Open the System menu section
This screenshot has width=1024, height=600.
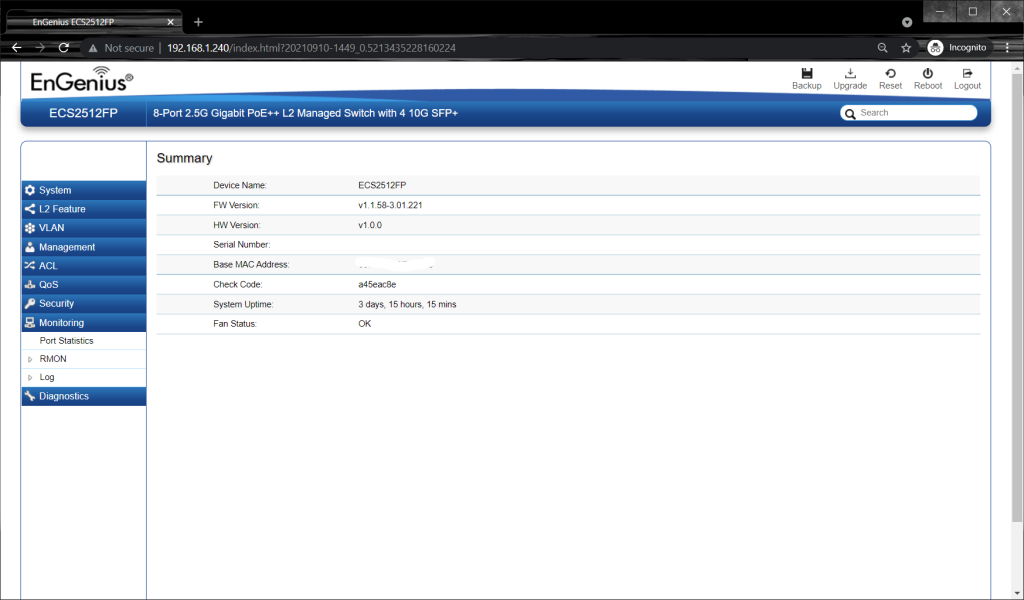point(84,190)
